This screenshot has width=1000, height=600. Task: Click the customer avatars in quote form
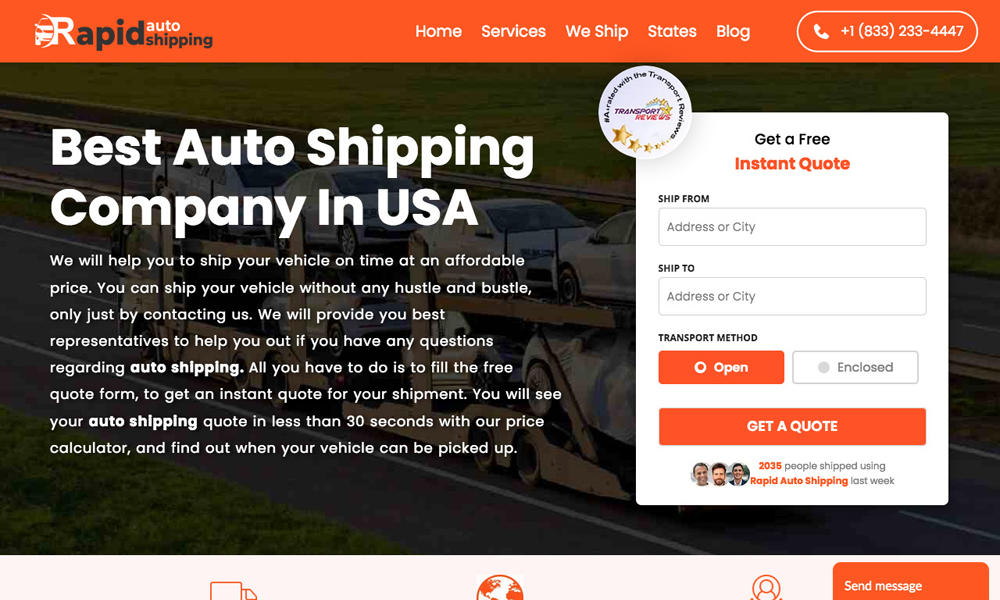click(720, 474)
